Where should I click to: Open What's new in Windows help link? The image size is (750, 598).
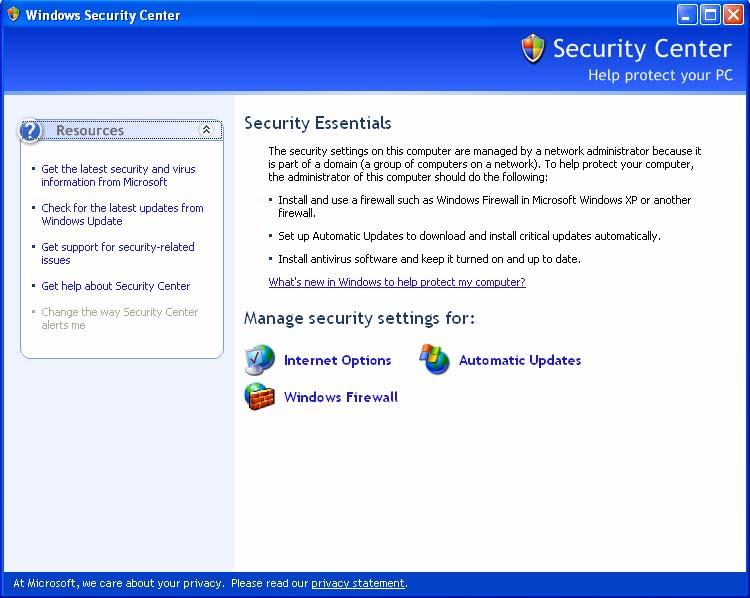tap(397, 282)
